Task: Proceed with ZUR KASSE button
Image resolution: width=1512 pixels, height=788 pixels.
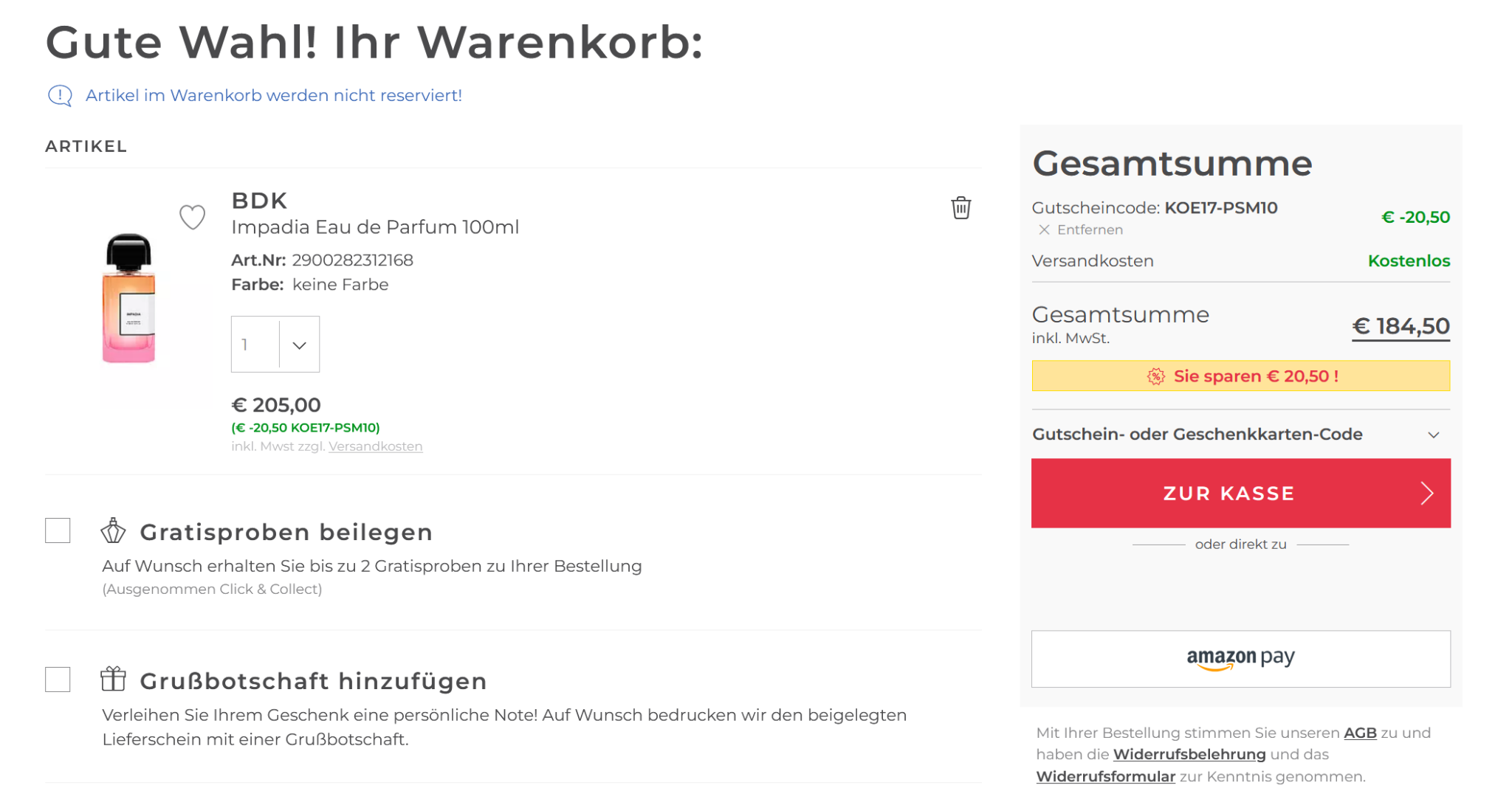Action: pyautogui.click(x=1240, y=493)
